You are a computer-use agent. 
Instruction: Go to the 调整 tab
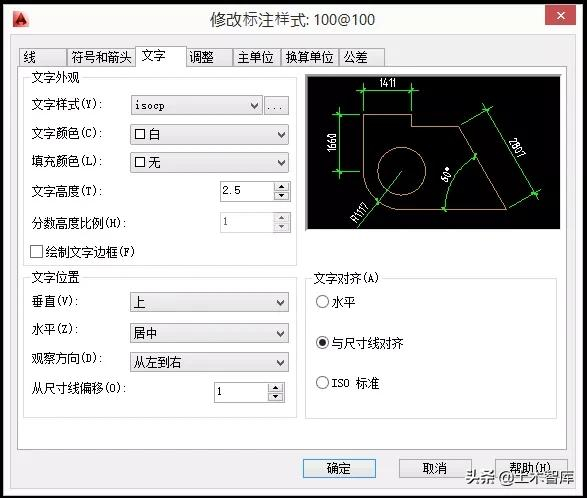point(209,58)
